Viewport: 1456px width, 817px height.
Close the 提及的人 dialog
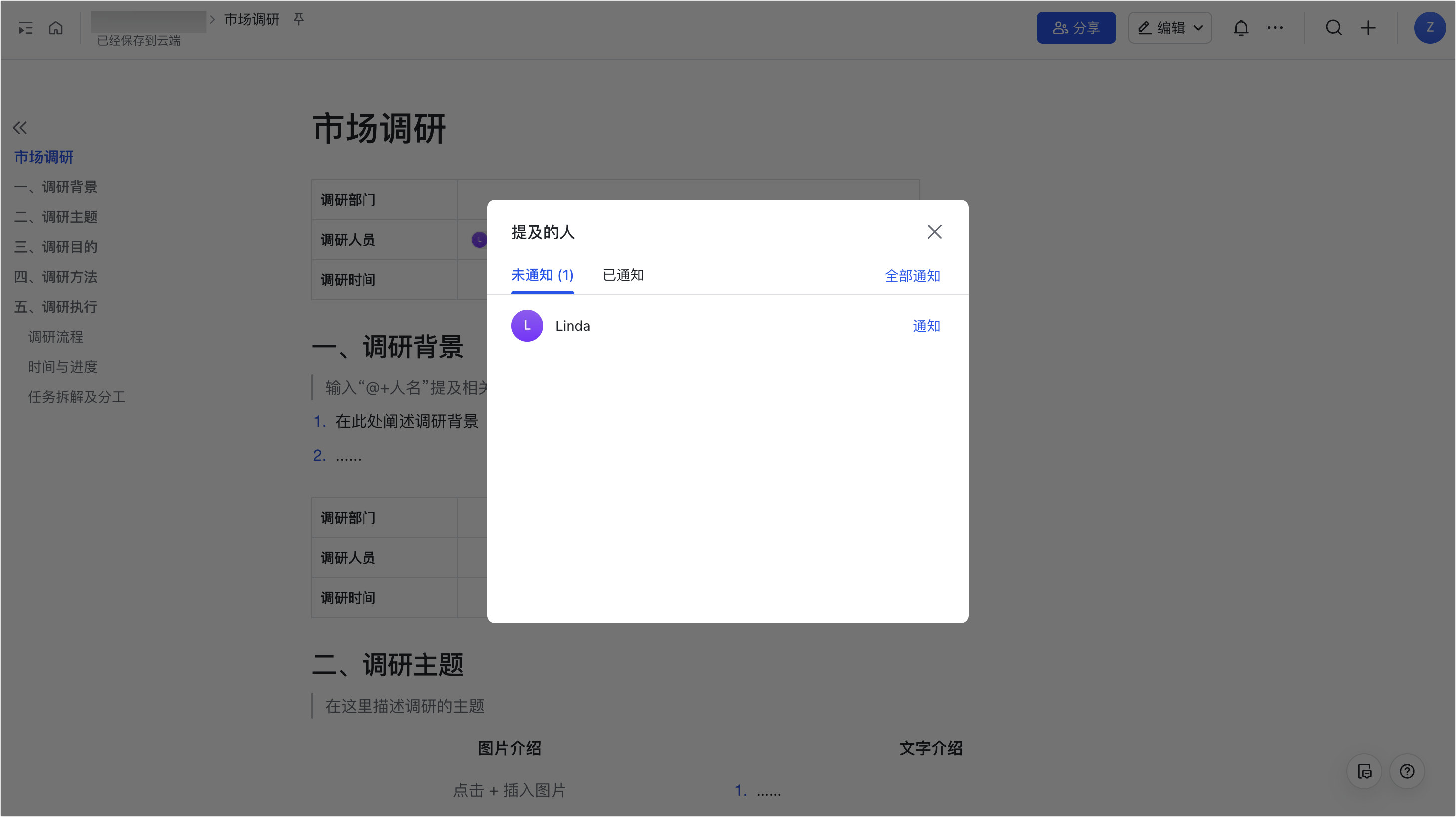pyautogui.click(x=934, y=231)
